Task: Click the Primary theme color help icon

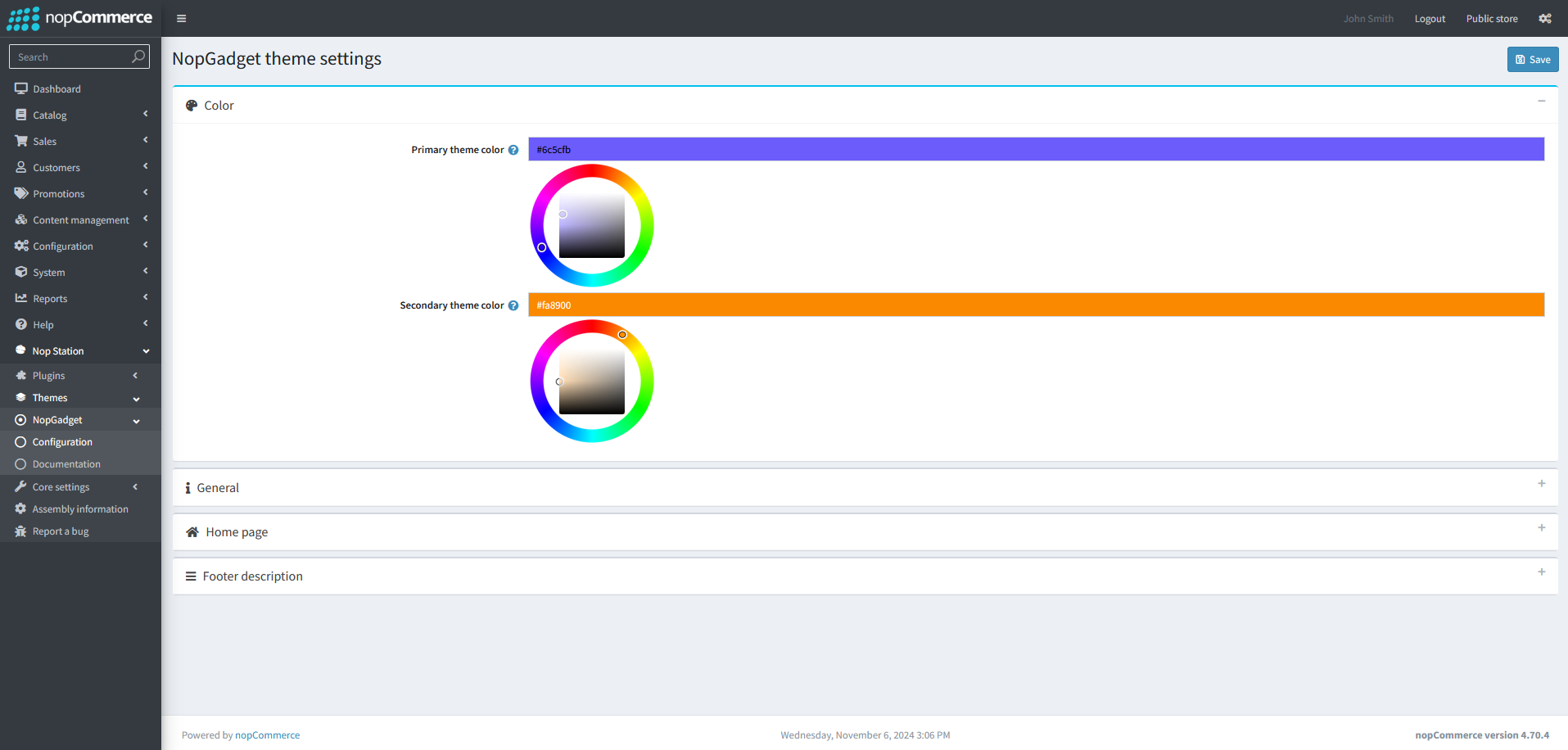Action: tap(513, 150)
